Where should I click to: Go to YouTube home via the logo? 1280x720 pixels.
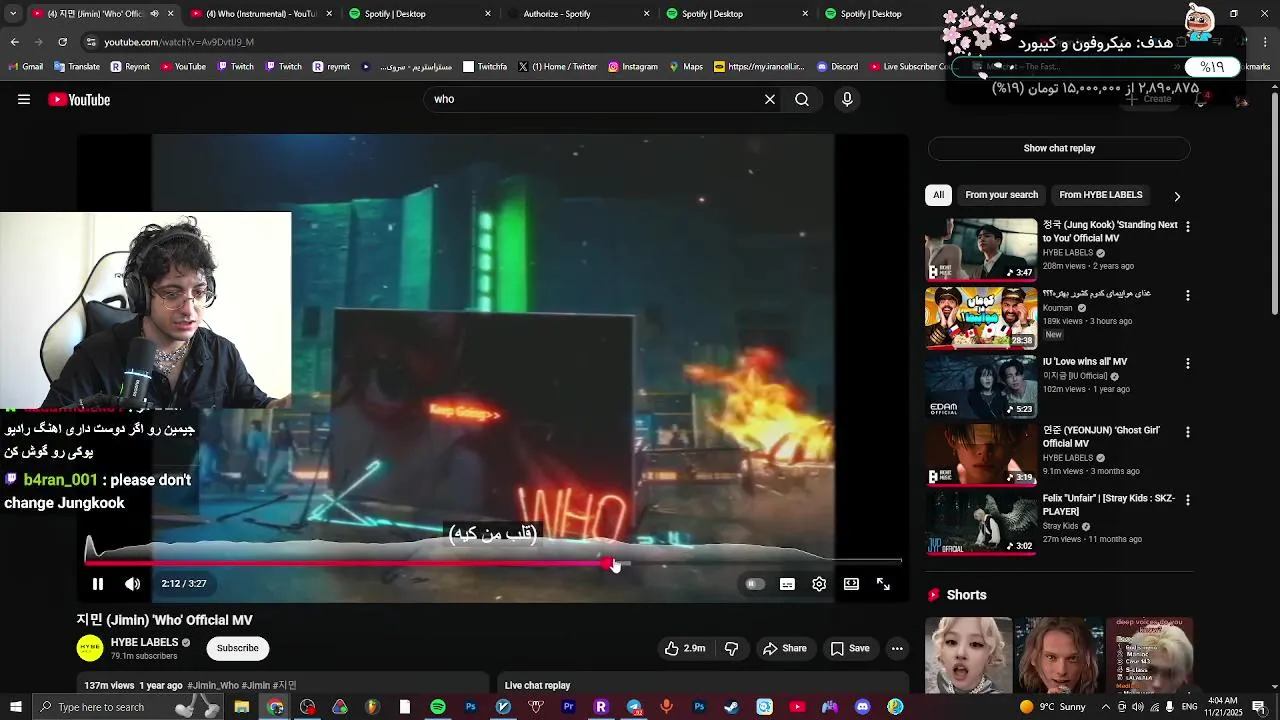coord(79,99)
